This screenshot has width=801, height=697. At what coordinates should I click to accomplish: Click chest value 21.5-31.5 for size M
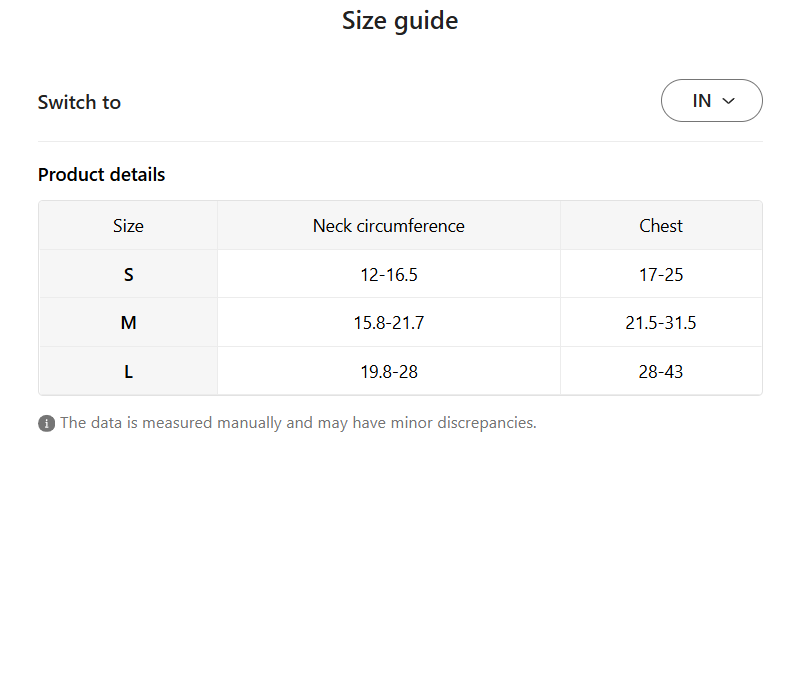(661, 323)
